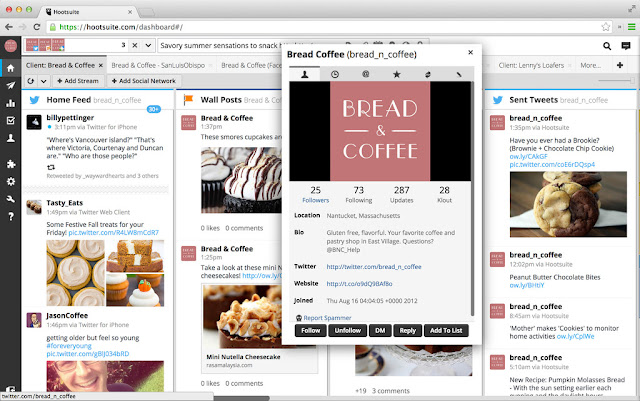The image size is (640, 401).
Task: Click the 30+ new tweets badge
Action: (x=153, y=109)
